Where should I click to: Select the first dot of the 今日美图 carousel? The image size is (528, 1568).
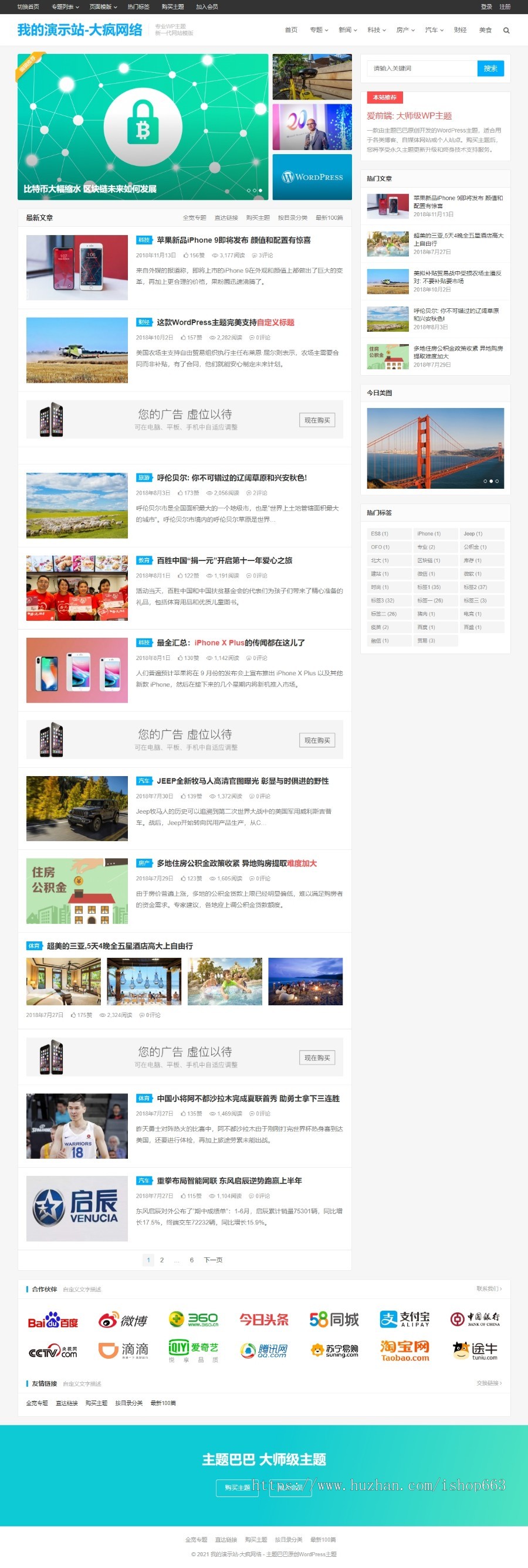485,481
